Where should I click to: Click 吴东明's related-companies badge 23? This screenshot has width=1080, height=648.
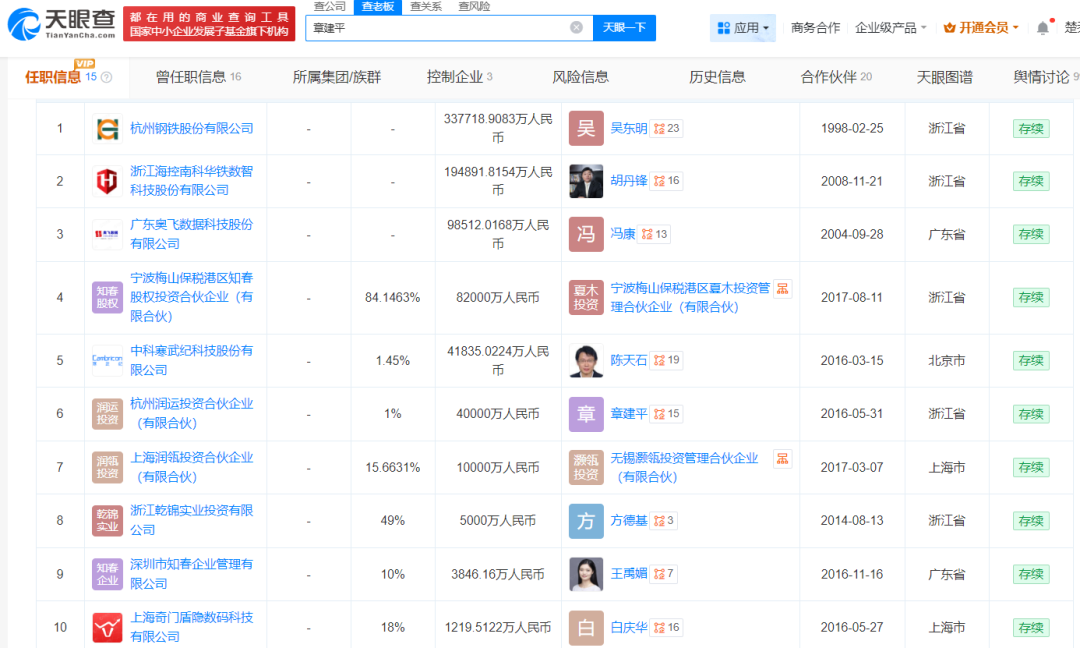667,128
